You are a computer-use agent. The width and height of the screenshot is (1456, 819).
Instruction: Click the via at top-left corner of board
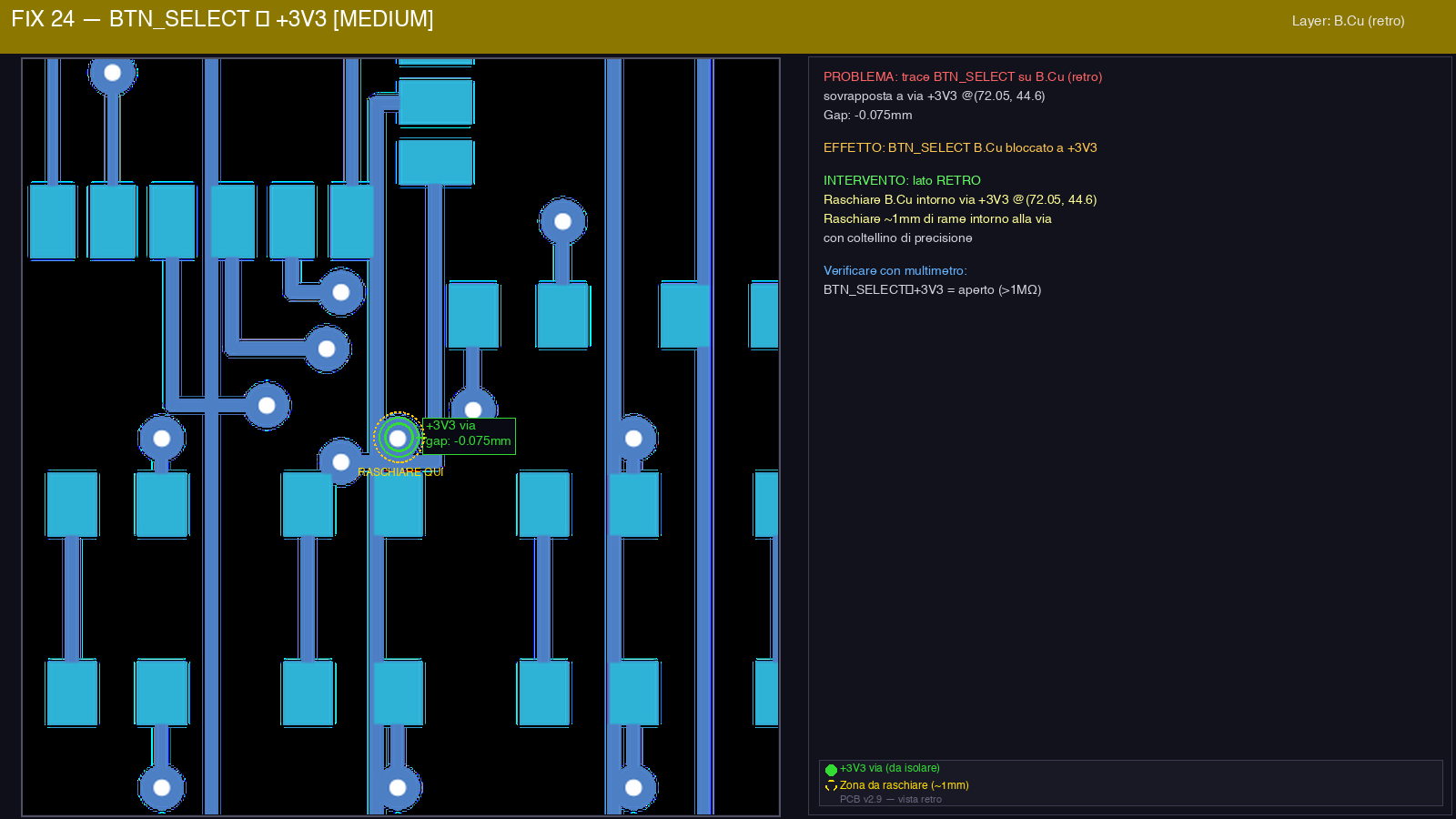tap(112, 73)
